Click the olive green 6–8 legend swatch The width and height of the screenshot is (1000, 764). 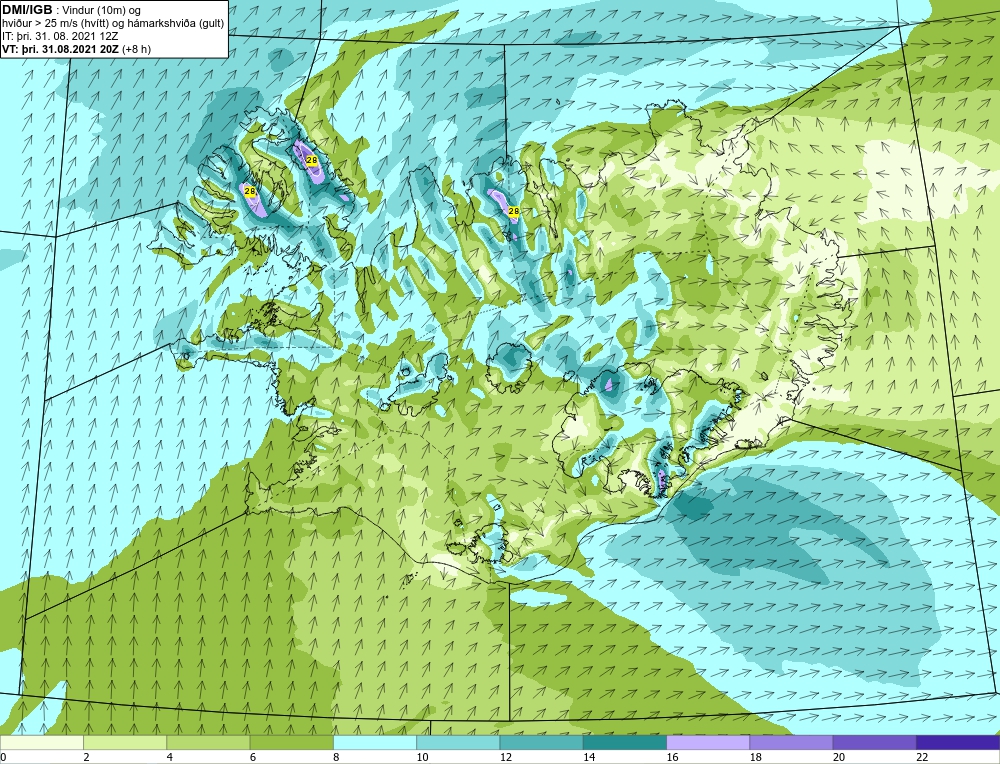click(291, 742)
